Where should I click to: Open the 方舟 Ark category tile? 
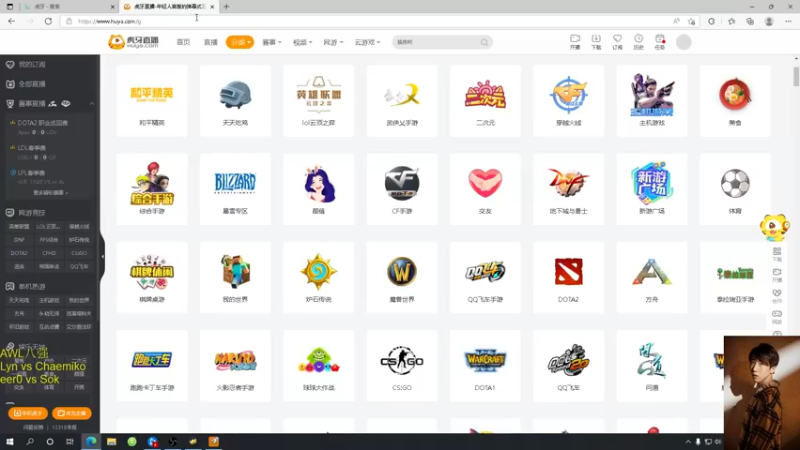[x=652, y=278]
